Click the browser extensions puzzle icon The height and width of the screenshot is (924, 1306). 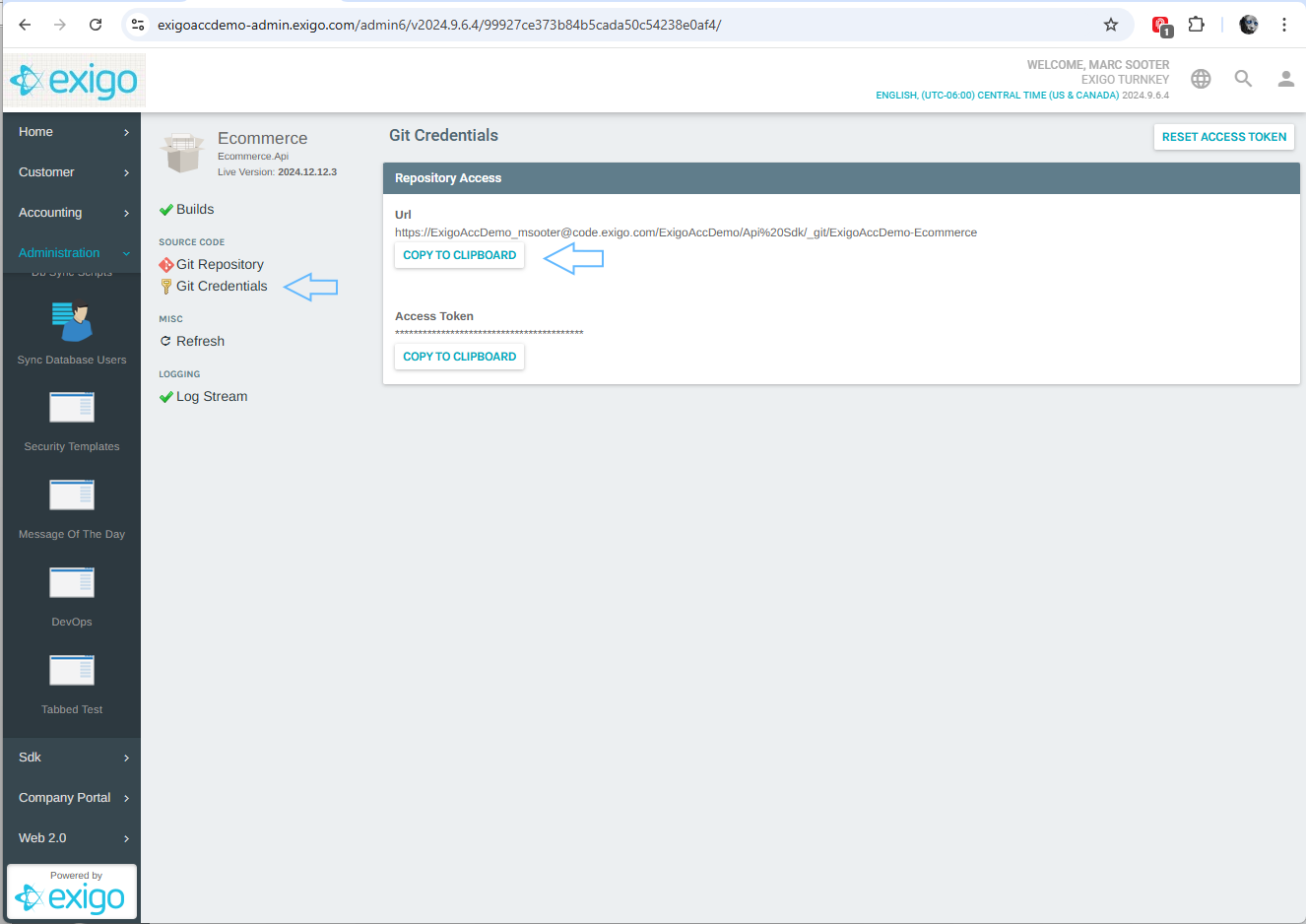(1196, 25)
